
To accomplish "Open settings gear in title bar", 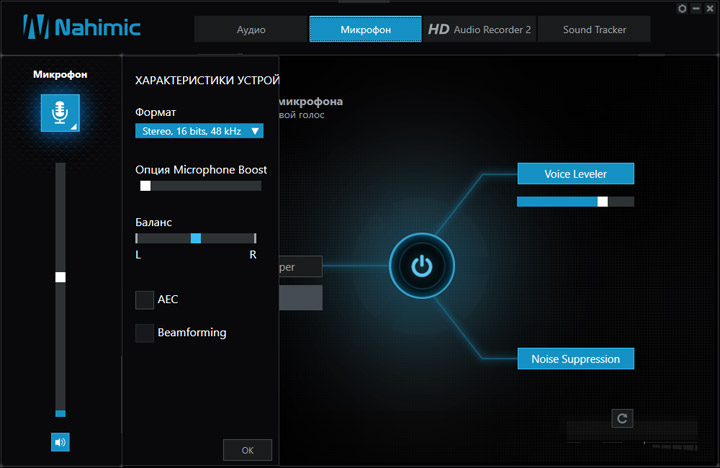I will point(682,8).
